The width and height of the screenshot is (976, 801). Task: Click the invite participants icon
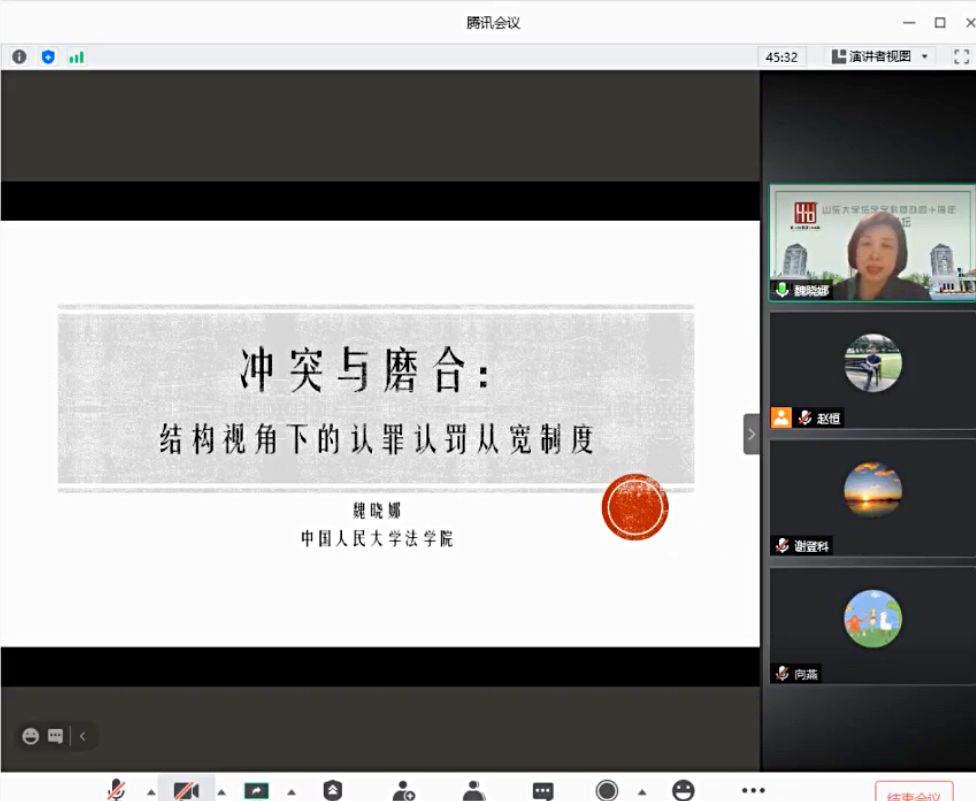(404, 790)
